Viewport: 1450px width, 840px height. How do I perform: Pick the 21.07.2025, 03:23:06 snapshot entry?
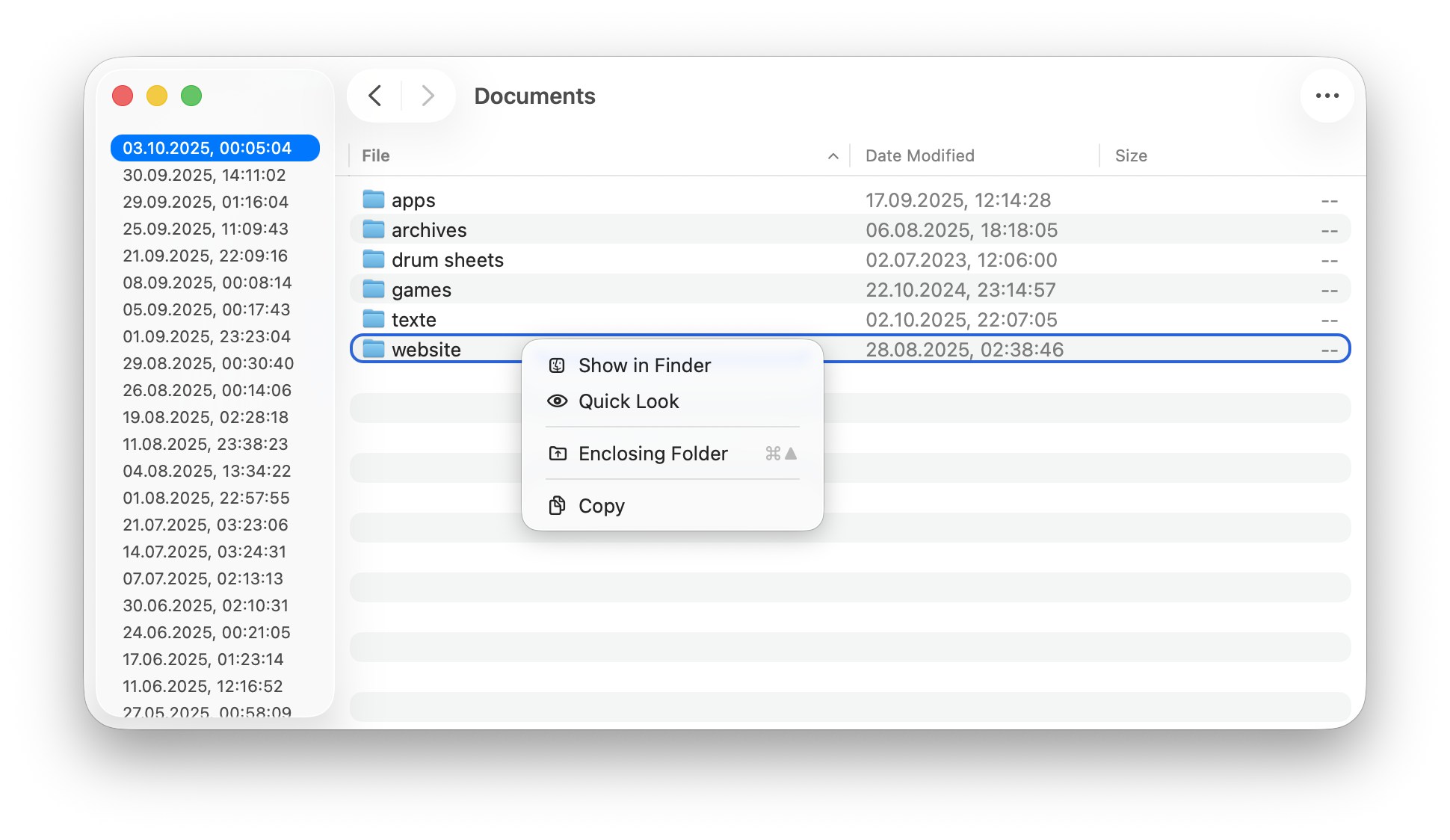[x=205, y=525]
